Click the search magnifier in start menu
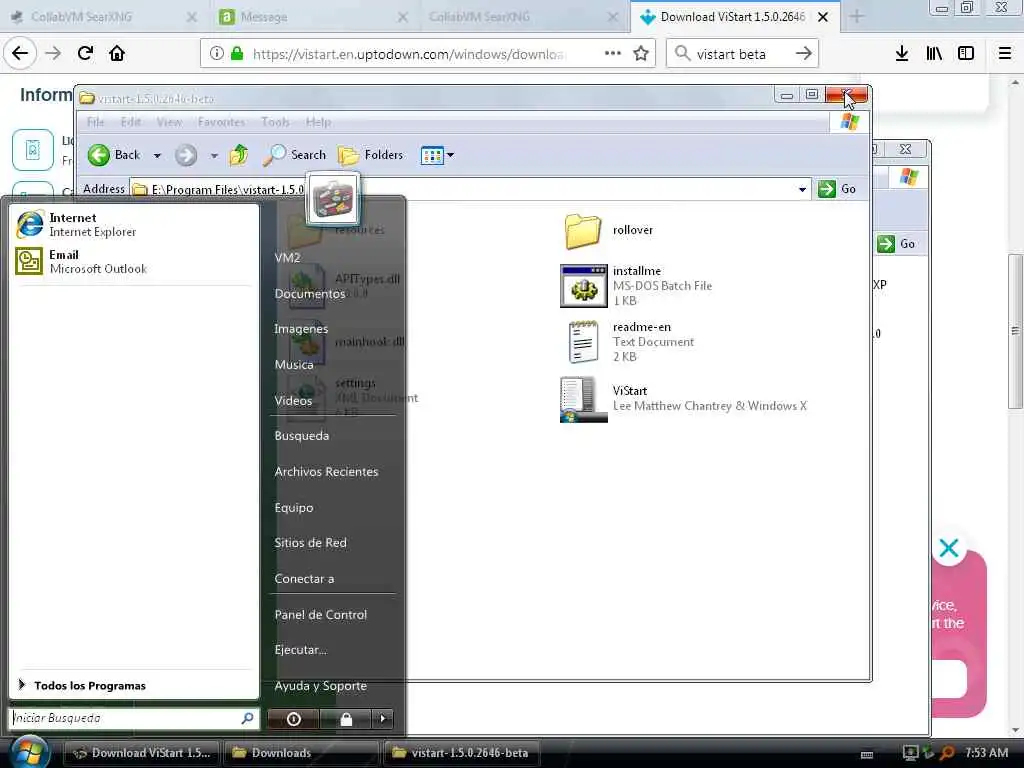 point(247,718)
